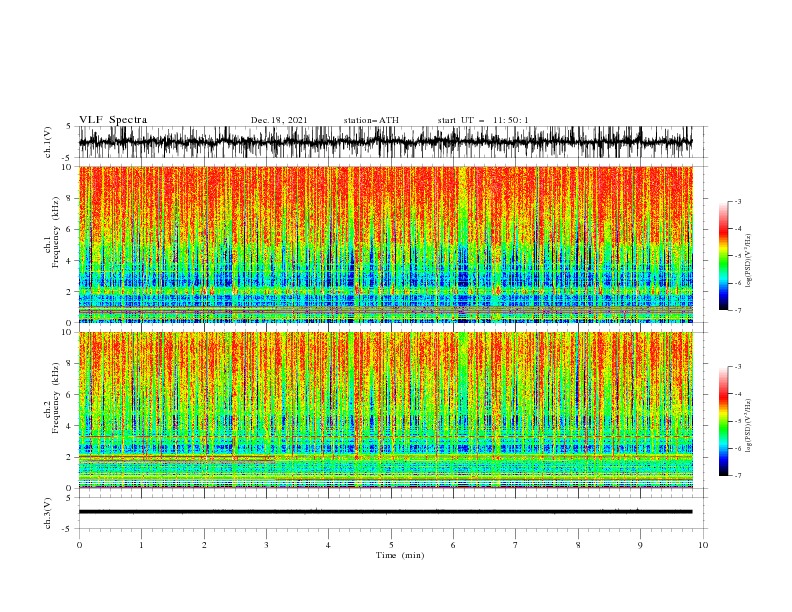Select the 'VLF Spectra' title text
The width and height of the screenshot is (792, 612).
coord(113,120)
